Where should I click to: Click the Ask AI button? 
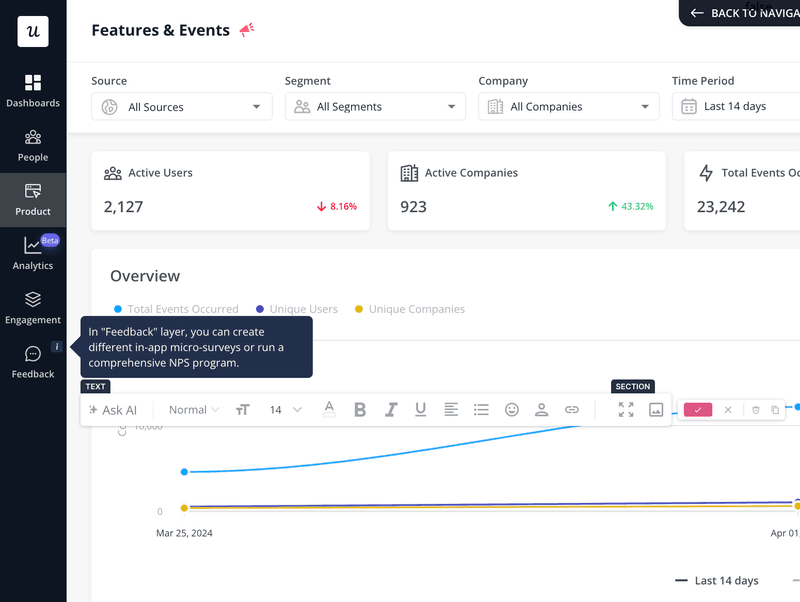(x=114, y=409)
